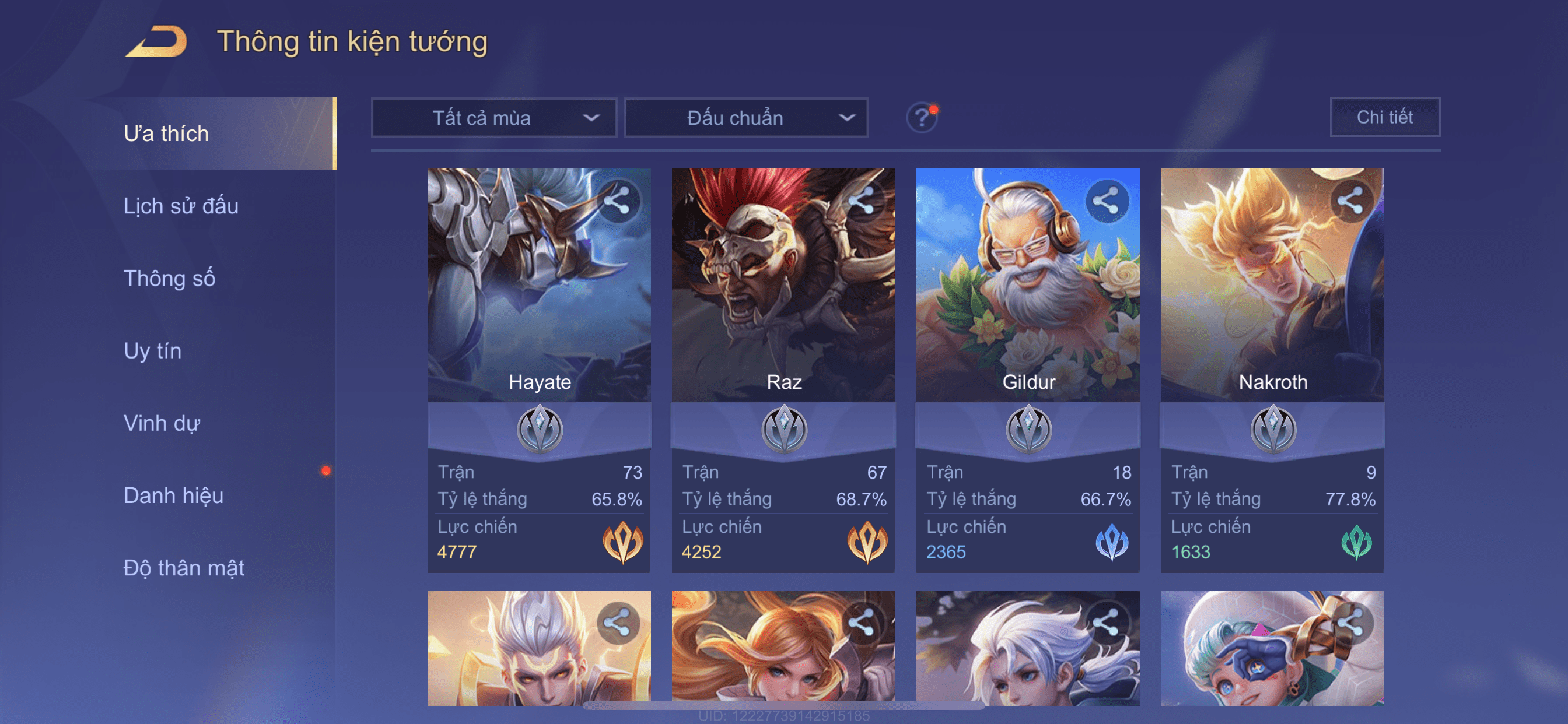Click the Chi tiết button
This screenshot has width=1568, height=724.
(x=1385, y=117)
